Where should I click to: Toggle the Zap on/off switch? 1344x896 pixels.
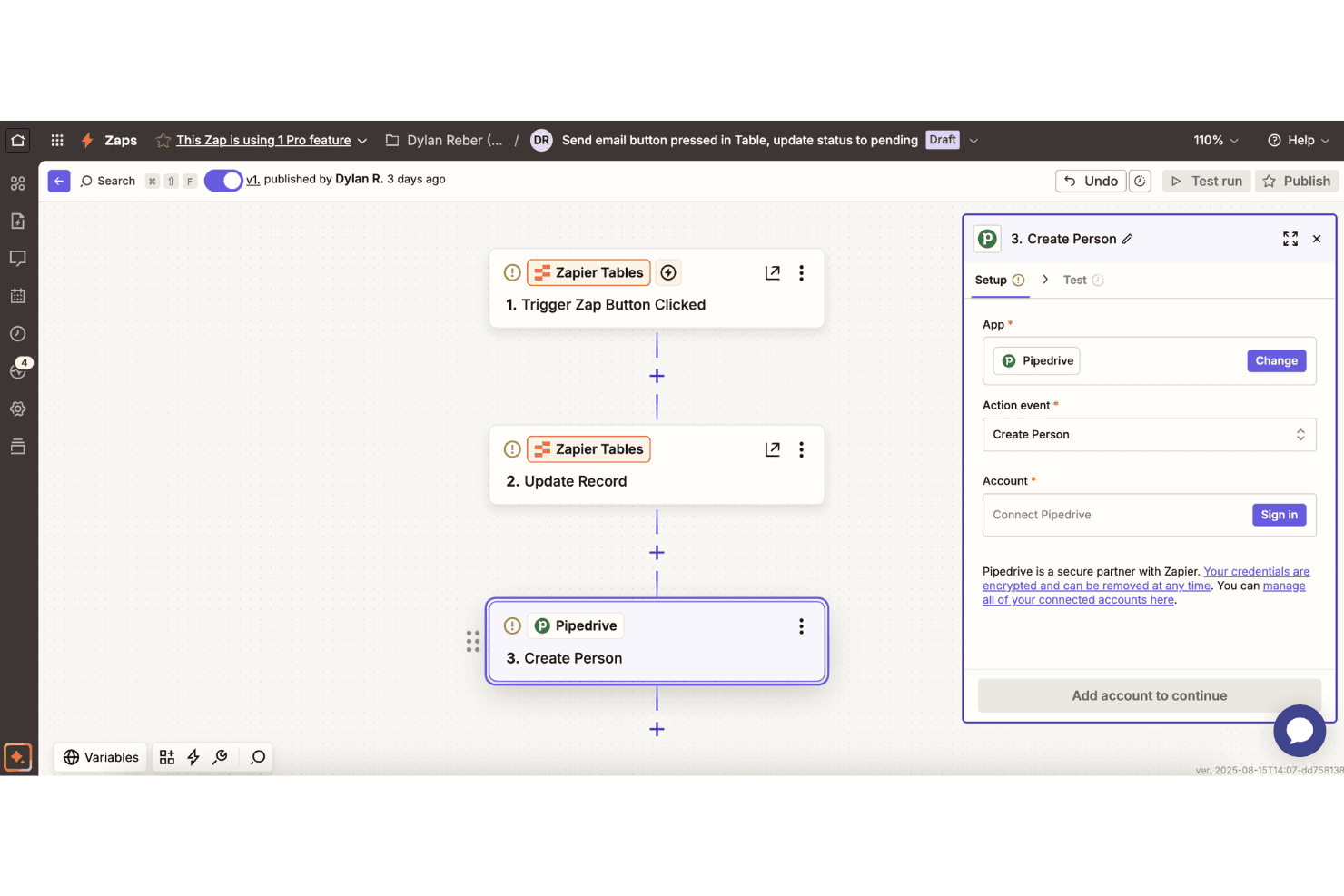(x=223, y=181)
